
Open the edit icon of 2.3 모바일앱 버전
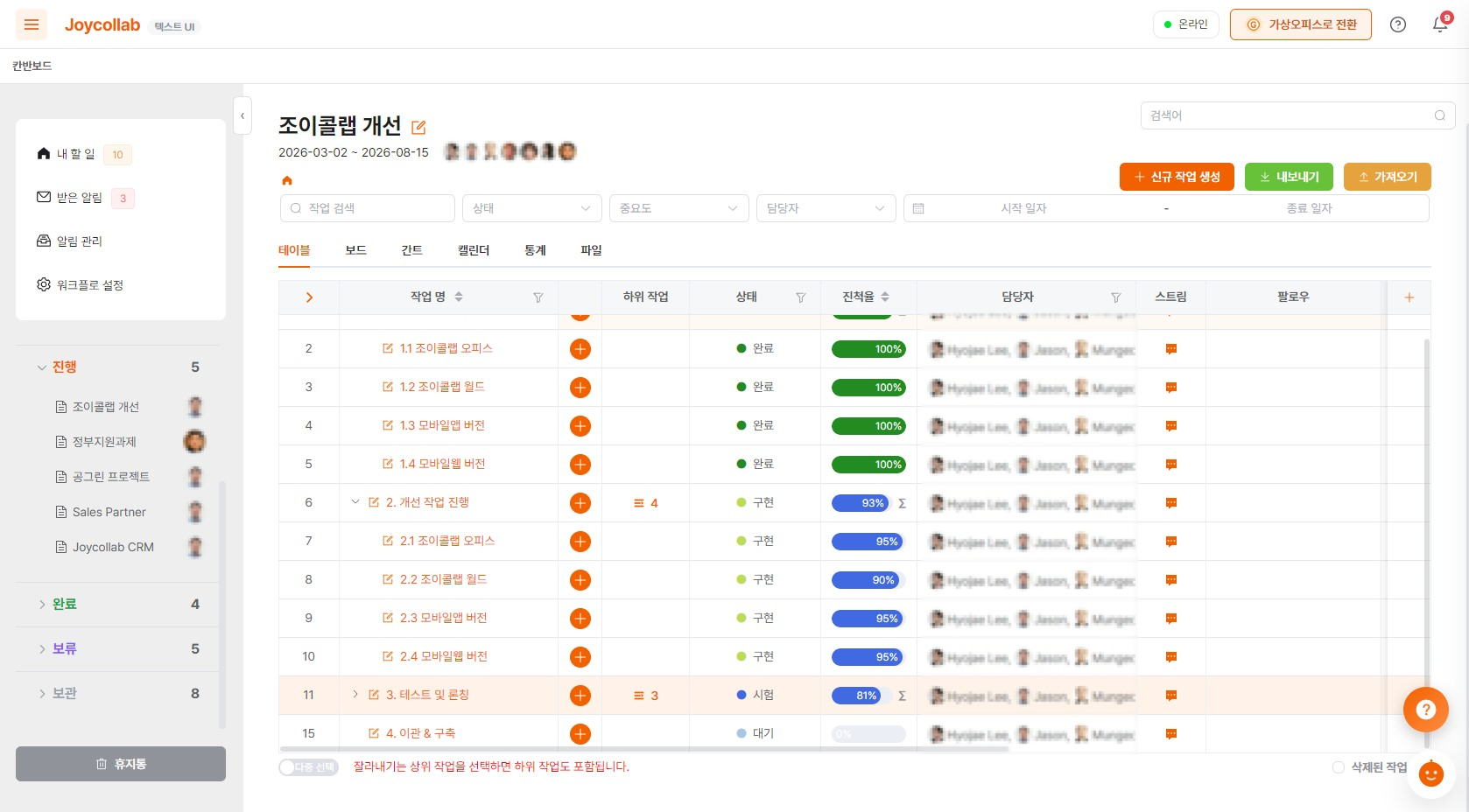[388, 618]
